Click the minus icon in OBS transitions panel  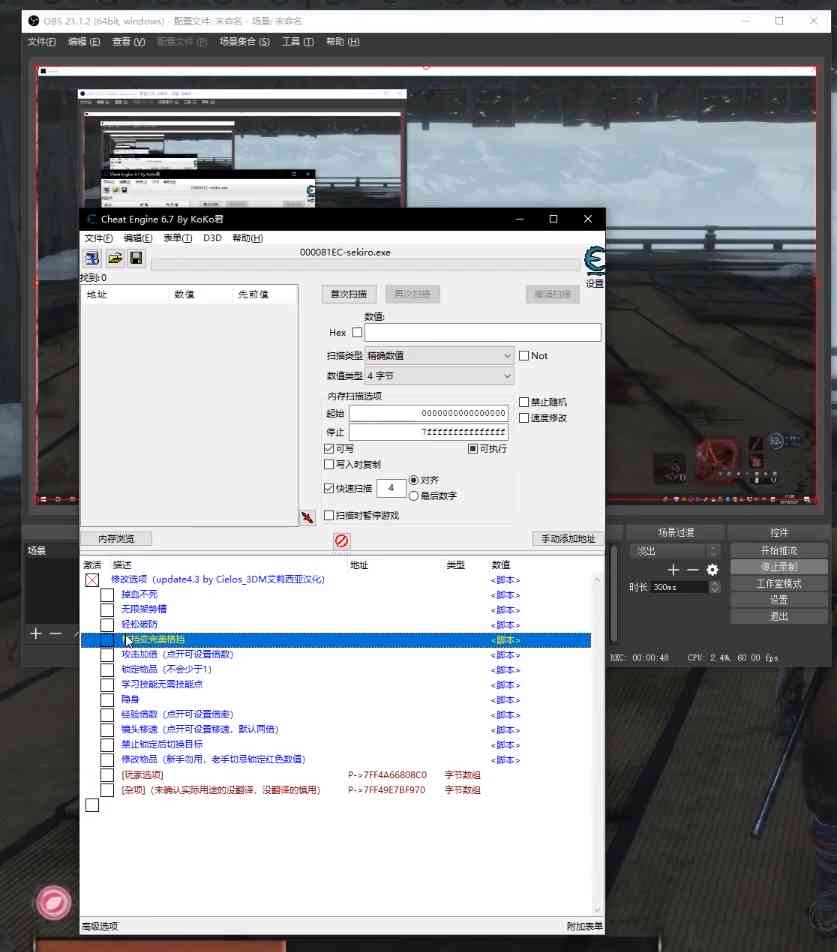point(693,570)
